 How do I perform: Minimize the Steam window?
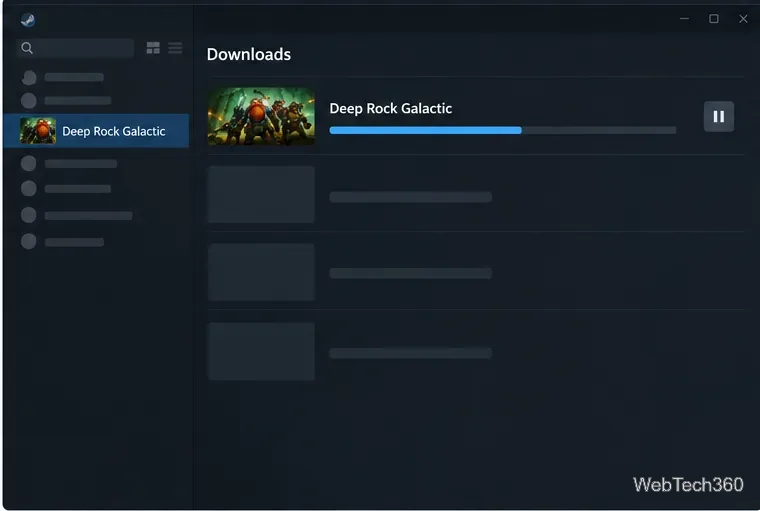[x=684, y=18]
